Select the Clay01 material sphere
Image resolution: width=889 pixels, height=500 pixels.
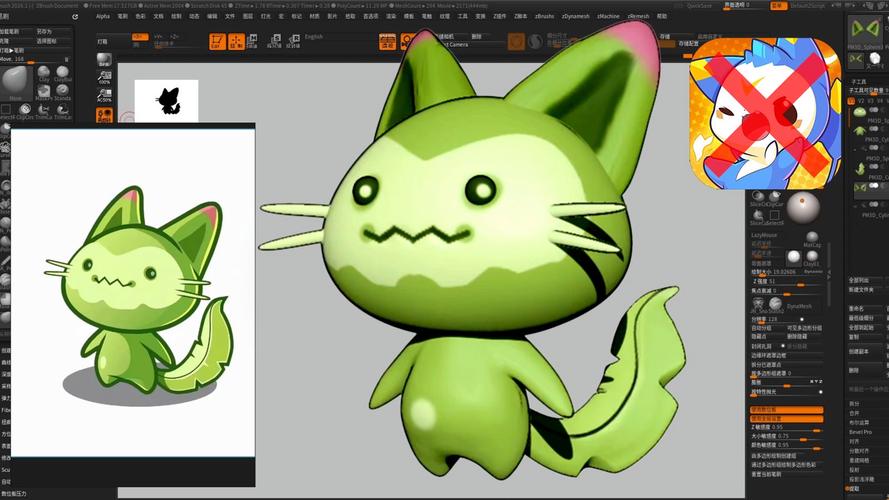[x=812, y=259]
